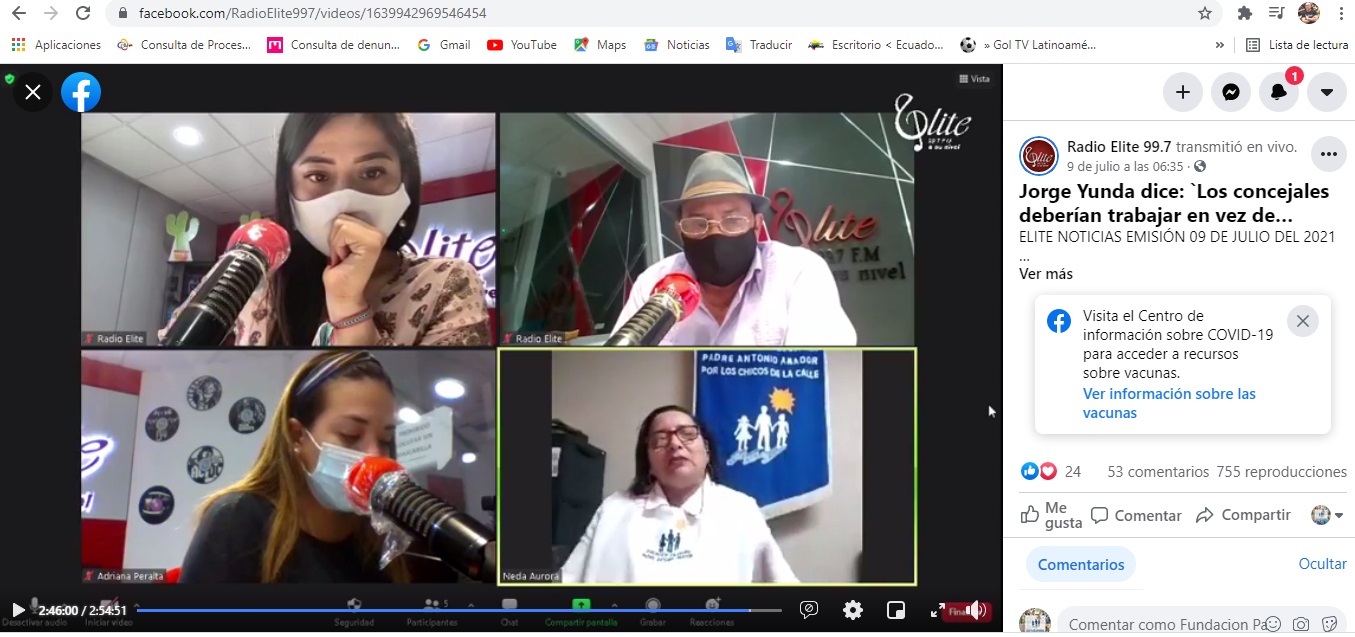Click the video progress bar to seek
The height and width of the screenshot is (637, 1355).
pos(450,610)
